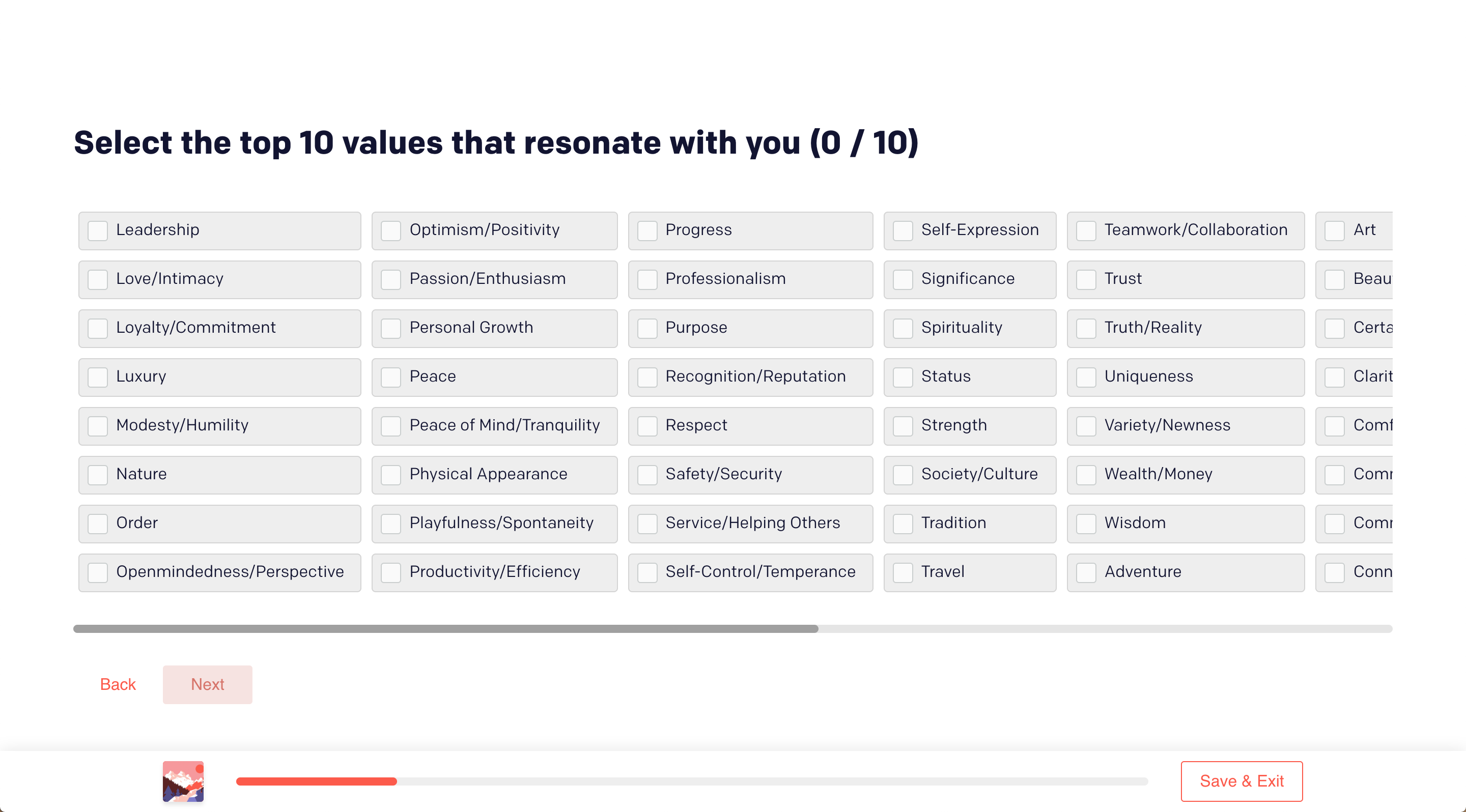This screenshot has height=812, width=1466.
Task: Check the Peace of Mind/Tranquility option
Action: [x=391, y=426]
